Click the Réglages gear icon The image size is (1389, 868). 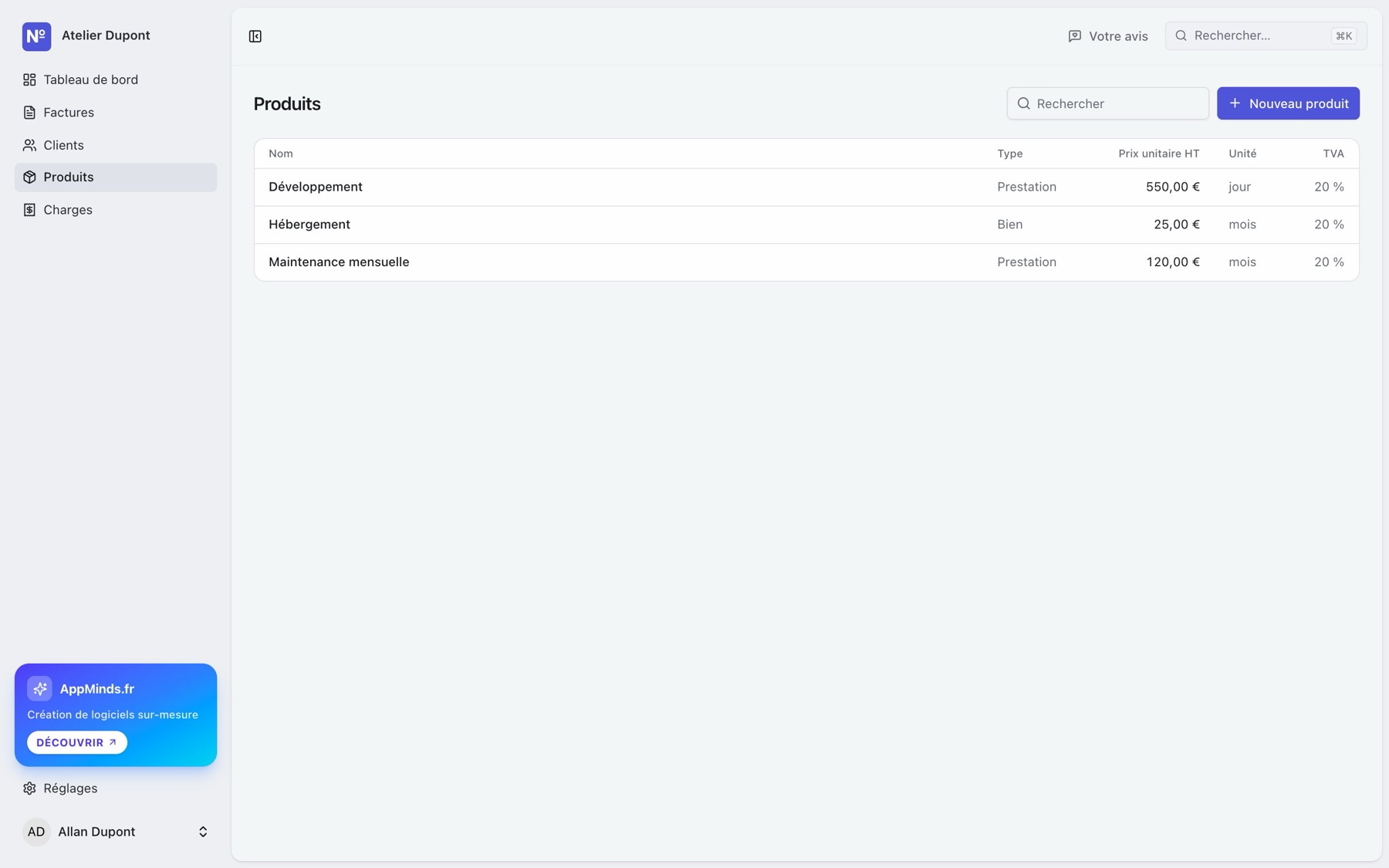click(29, 789)
